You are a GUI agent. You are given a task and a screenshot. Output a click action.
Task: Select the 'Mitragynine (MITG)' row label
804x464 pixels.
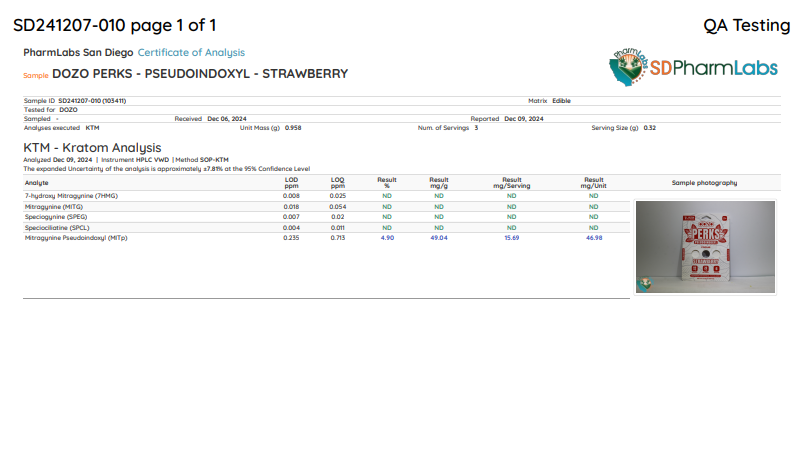coord(54,207)
